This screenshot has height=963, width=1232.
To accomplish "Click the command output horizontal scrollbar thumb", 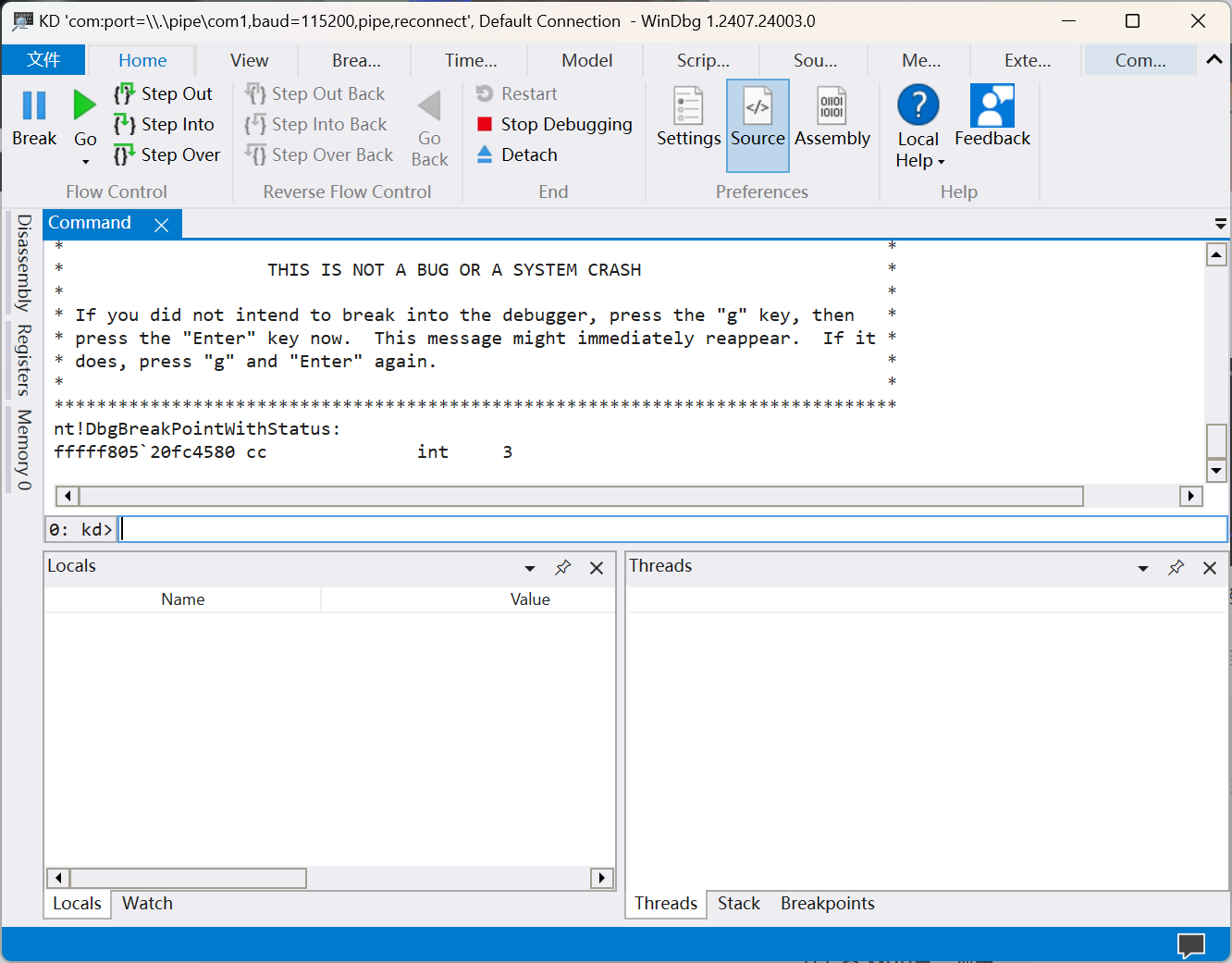I will 581,496.
